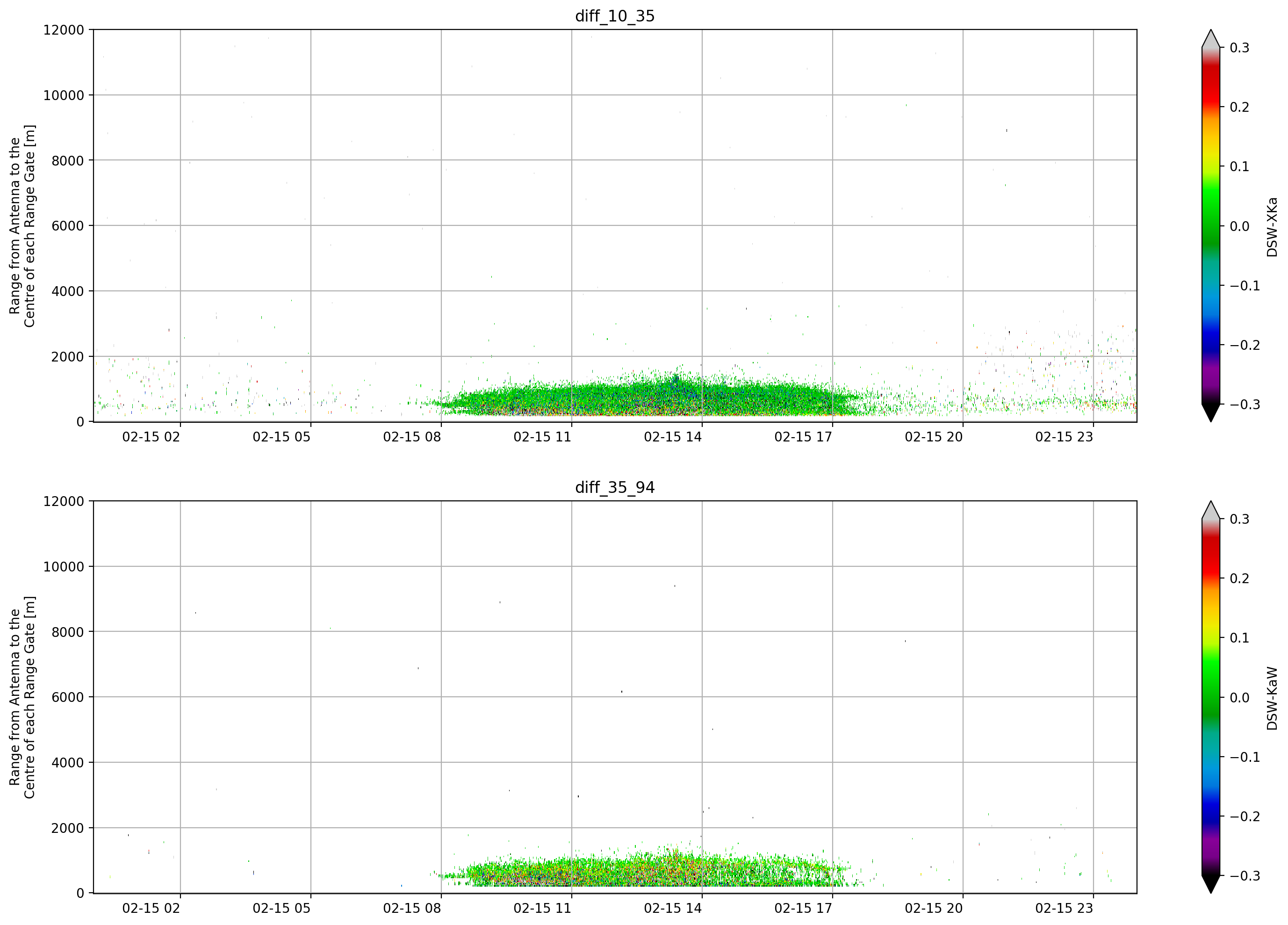Click the DSW-KaW colorbar gradient
1288x925 pixels.
[x=1211, y=697]
